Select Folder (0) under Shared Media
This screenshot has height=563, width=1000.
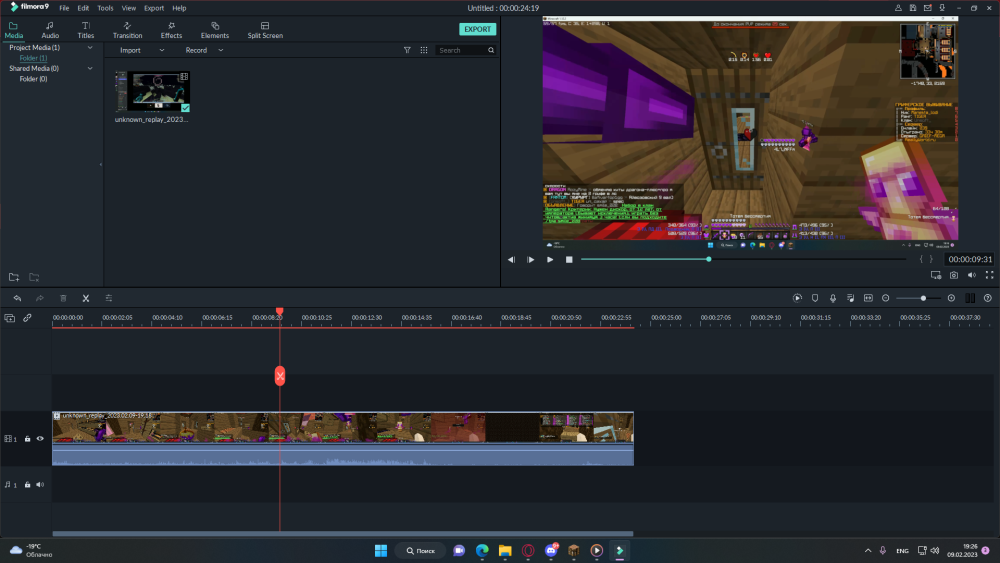[33, 79]
